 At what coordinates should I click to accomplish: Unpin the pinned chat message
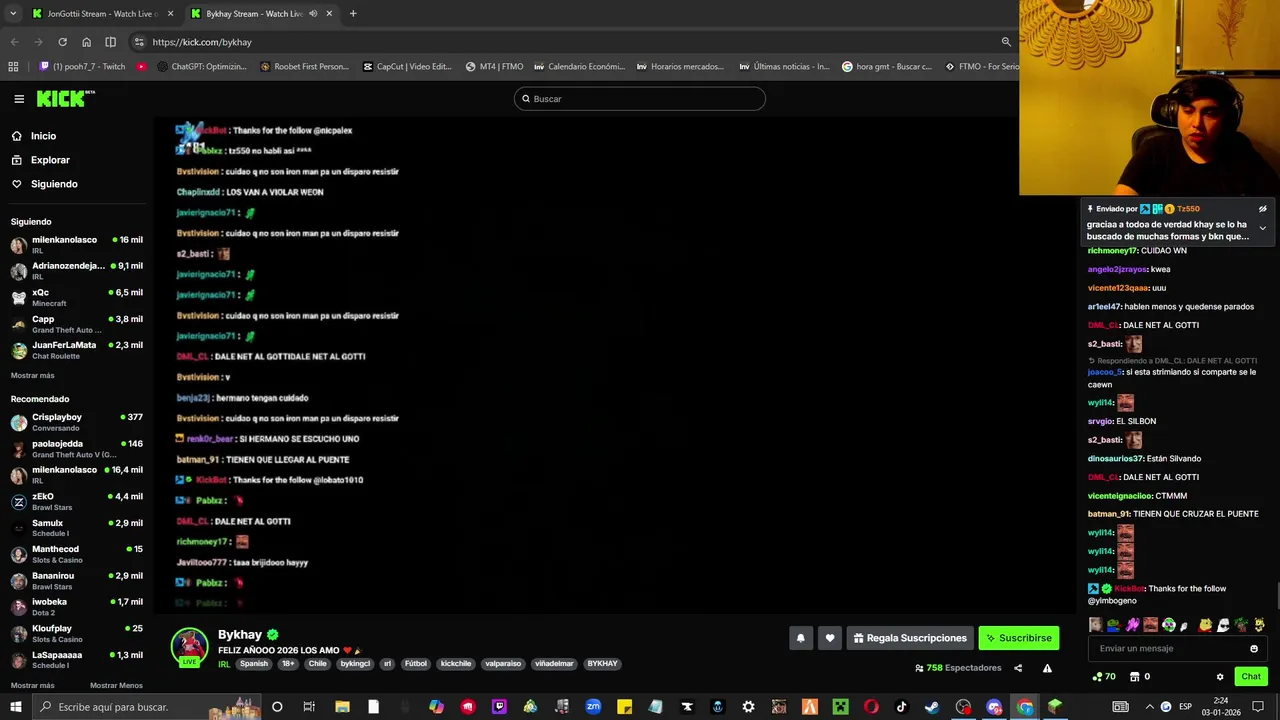click(x=1262, y=209)
